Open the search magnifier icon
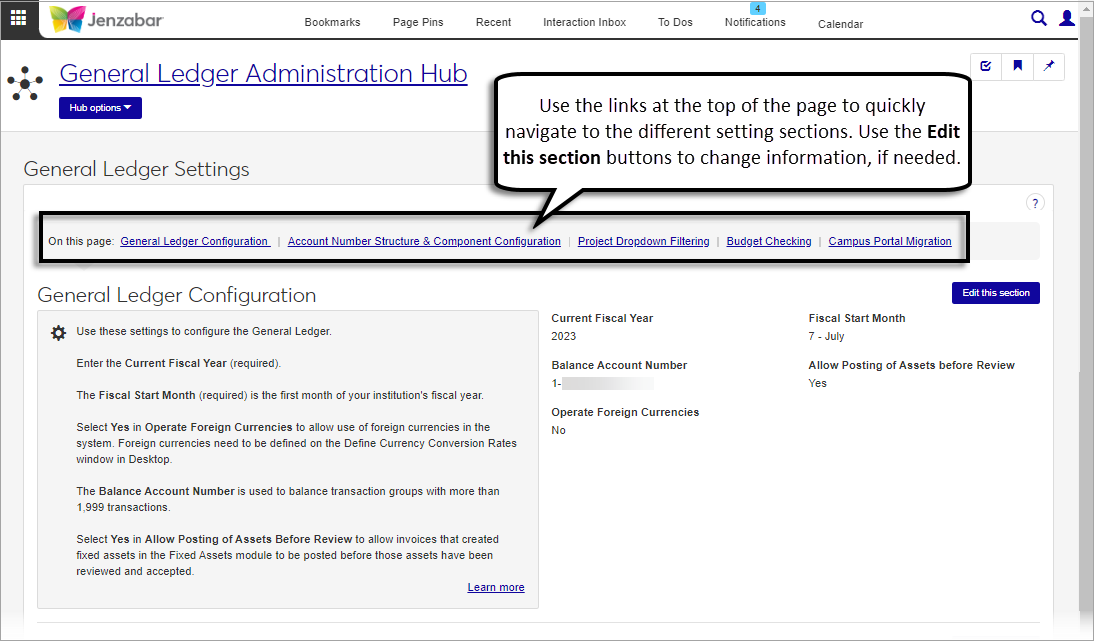 coord(1039,18)
